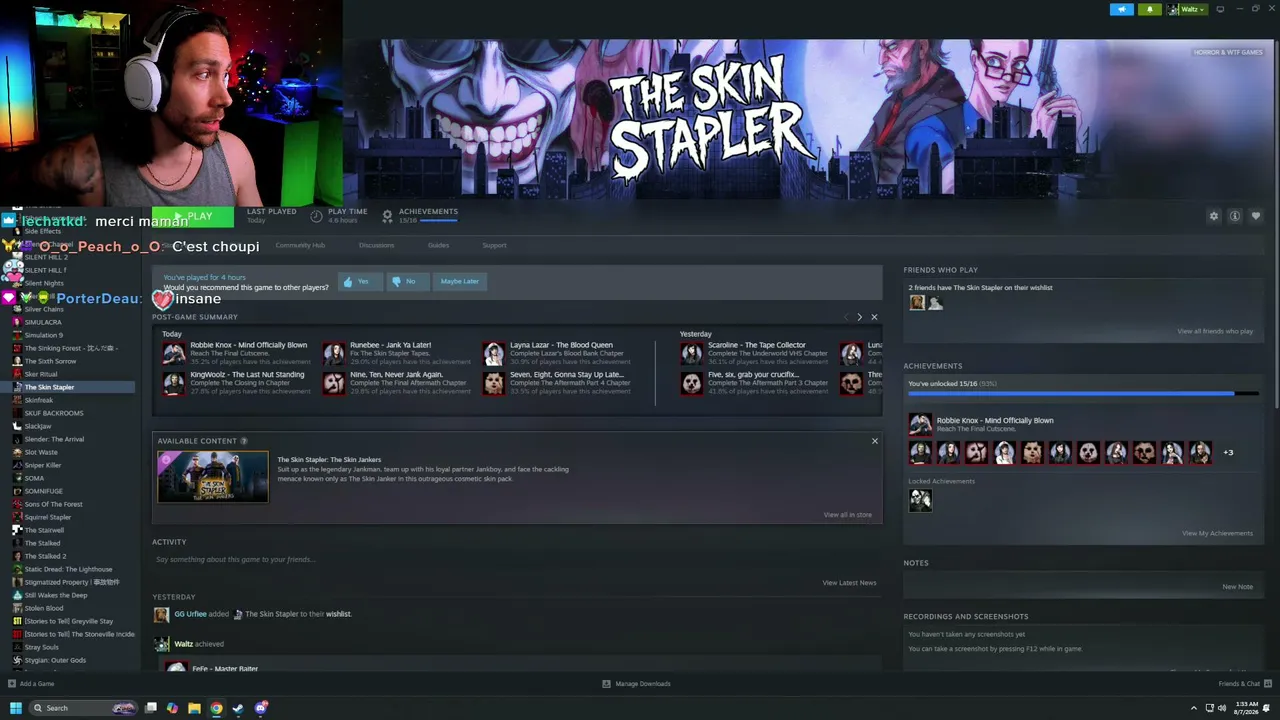Open Scaroline Tape Collector achievement icon
This screenshot has width=1280, height=720.
click(692, 353)
